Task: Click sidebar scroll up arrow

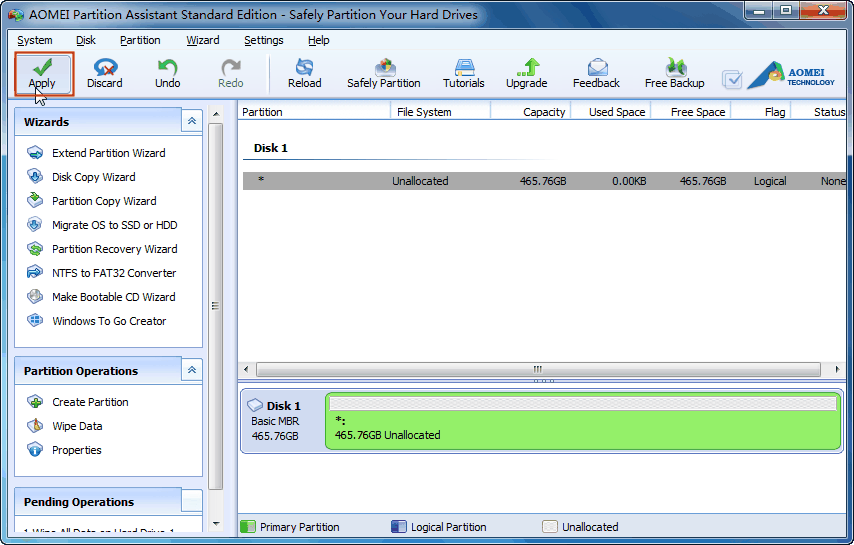Action: tap(216, 114)
